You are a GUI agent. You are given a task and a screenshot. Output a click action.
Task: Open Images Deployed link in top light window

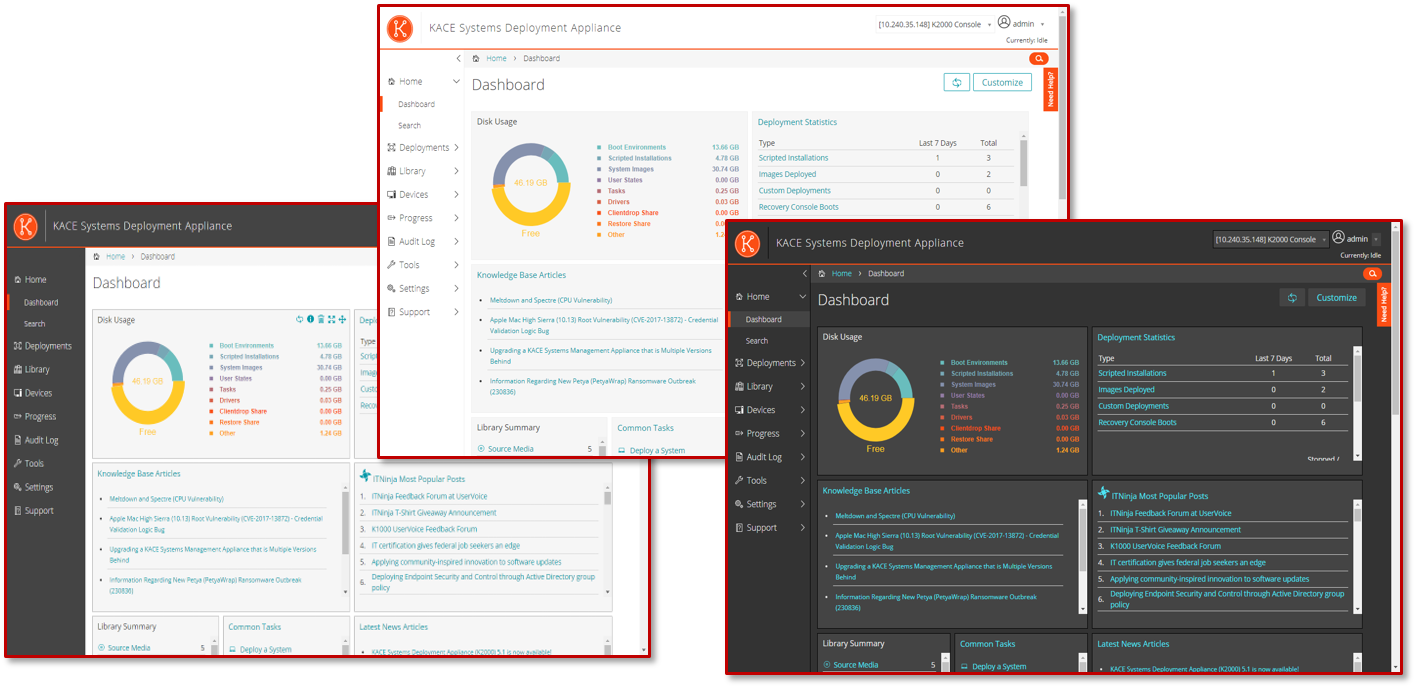787,174
